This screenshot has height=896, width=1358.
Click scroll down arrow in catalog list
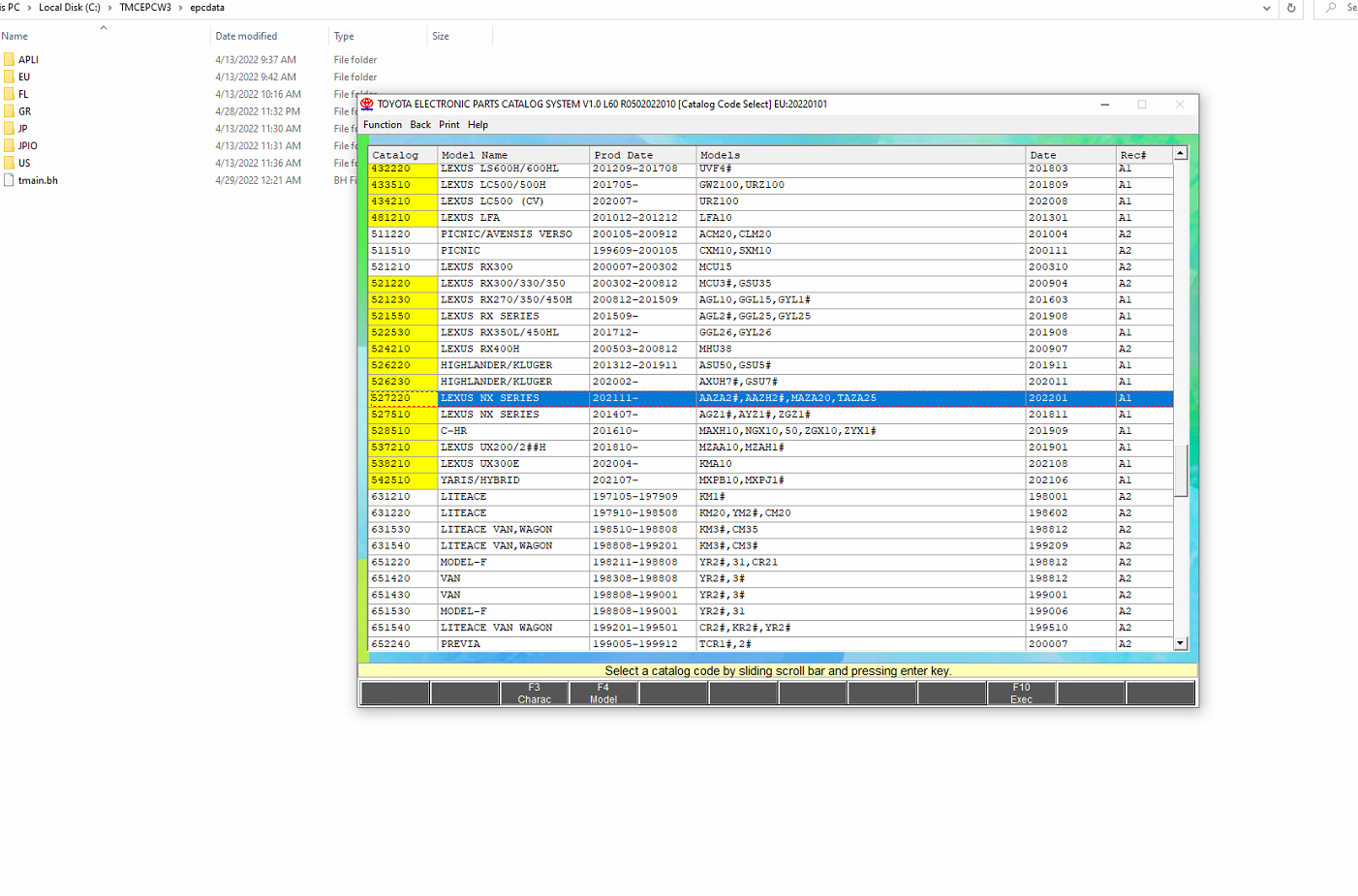[1180, 643]
